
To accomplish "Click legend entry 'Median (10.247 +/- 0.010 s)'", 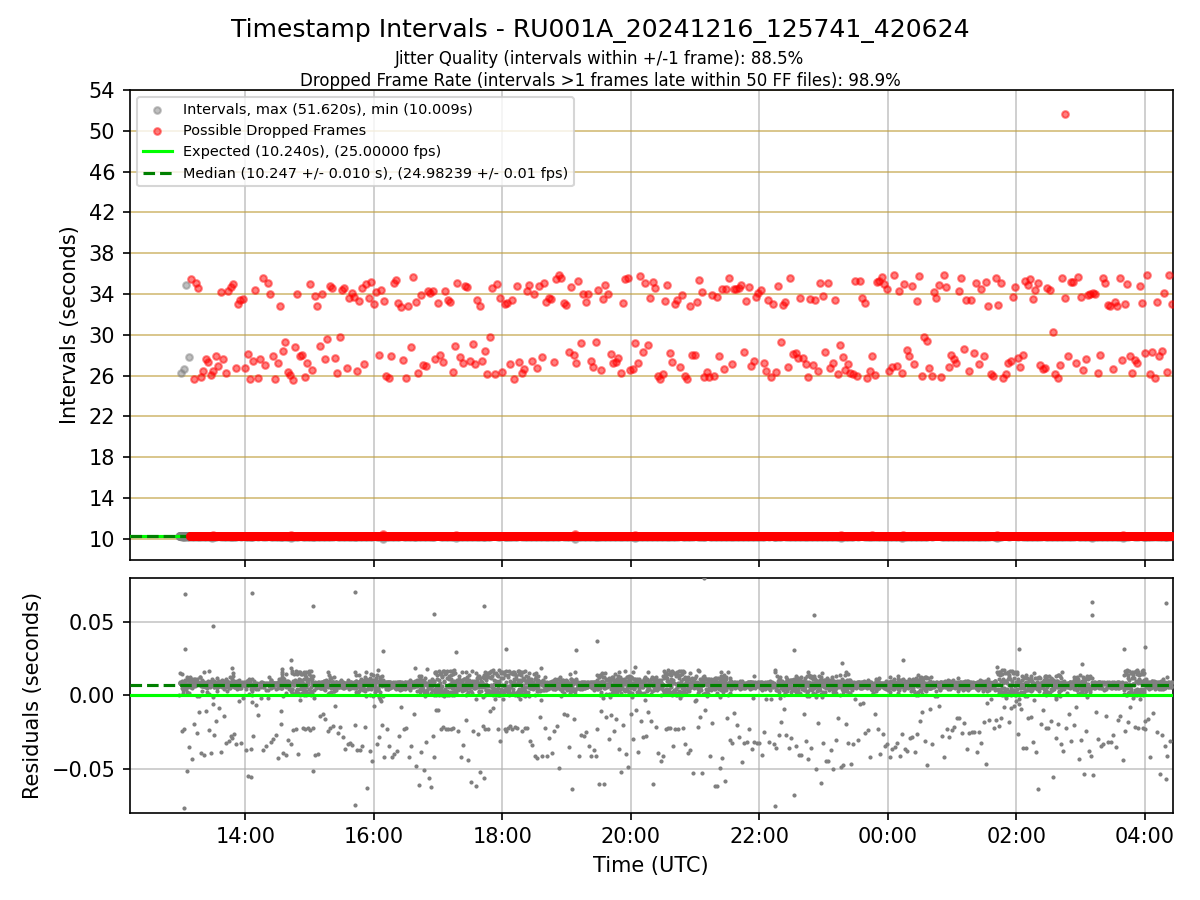I will pos(376,173).
